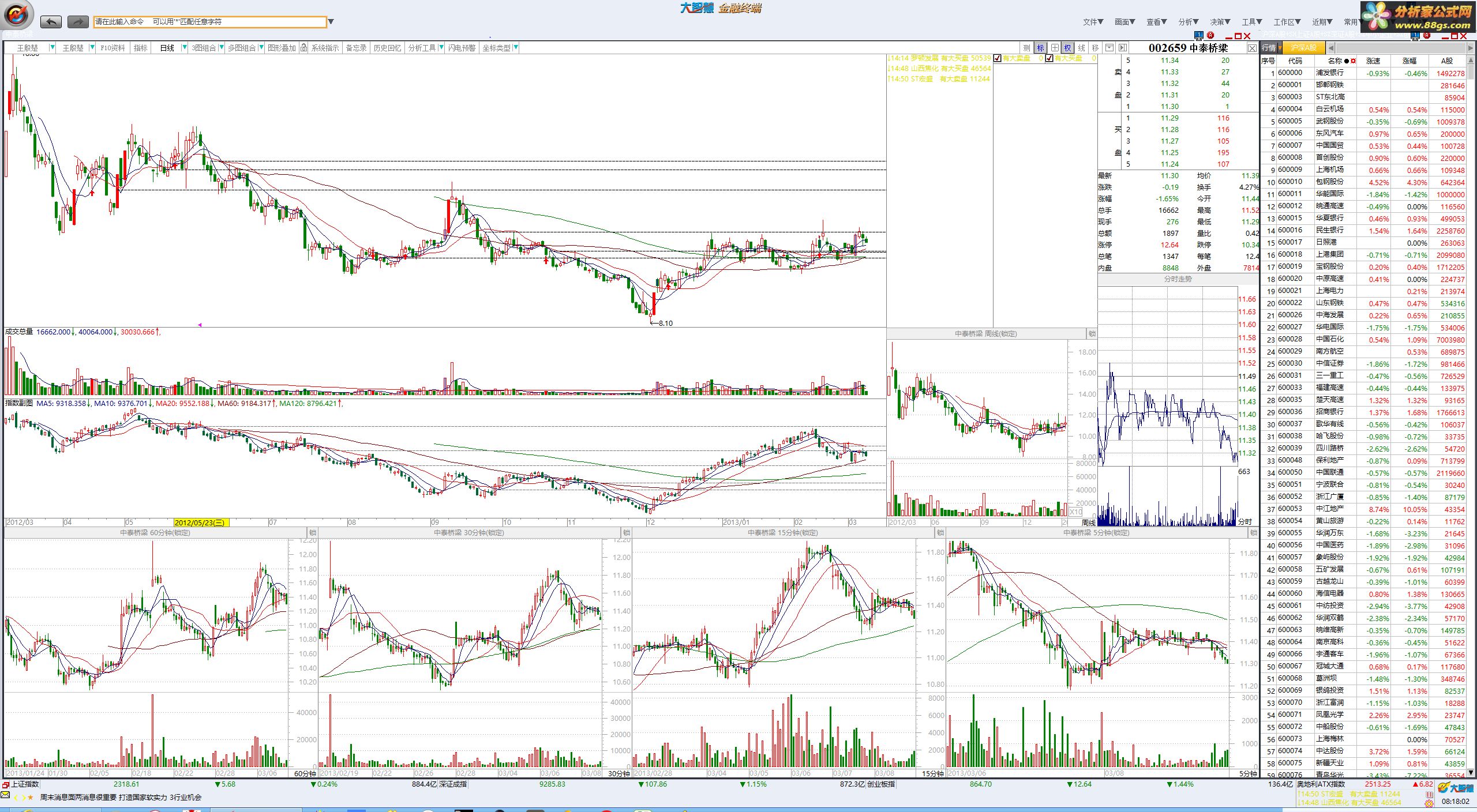The image size is (1477, 812).
Task: Open the 决策 menu
Action: [1220, 22]
